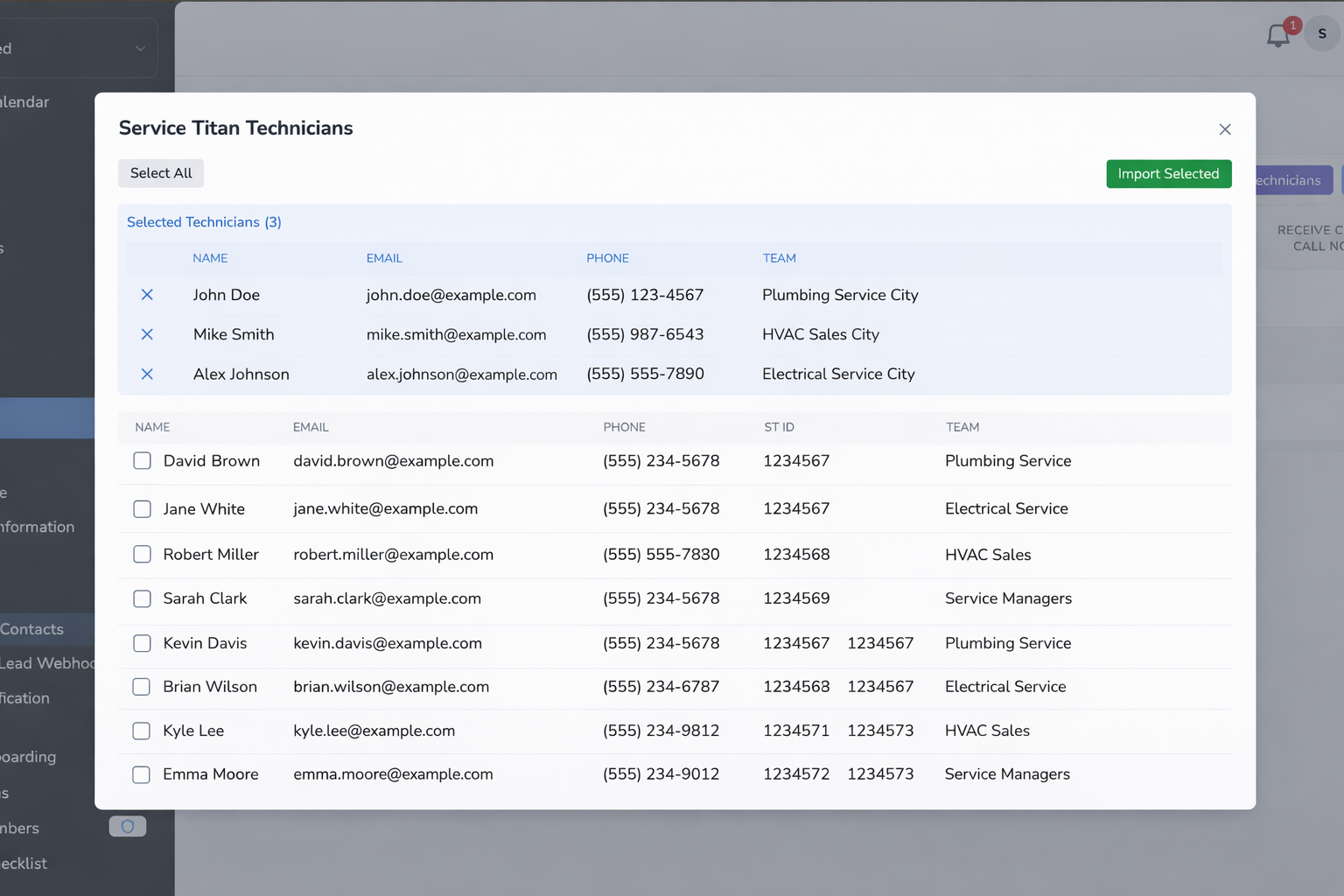
Task: Tick the Brian Wilson checkbox
Action: tap(141, 687)
